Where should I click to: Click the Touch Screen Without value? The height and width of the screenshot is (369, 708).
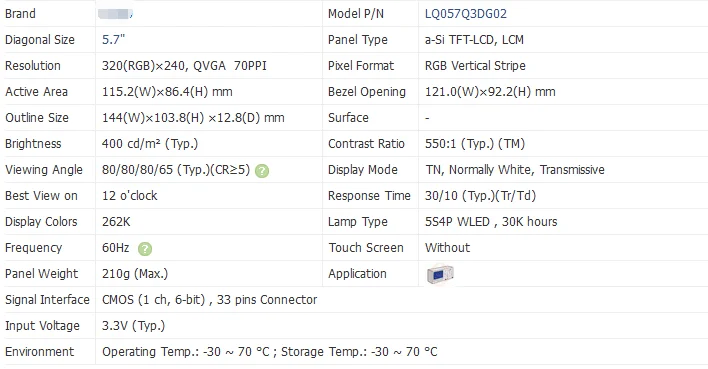pyautogui.click(x=447, y=248)
